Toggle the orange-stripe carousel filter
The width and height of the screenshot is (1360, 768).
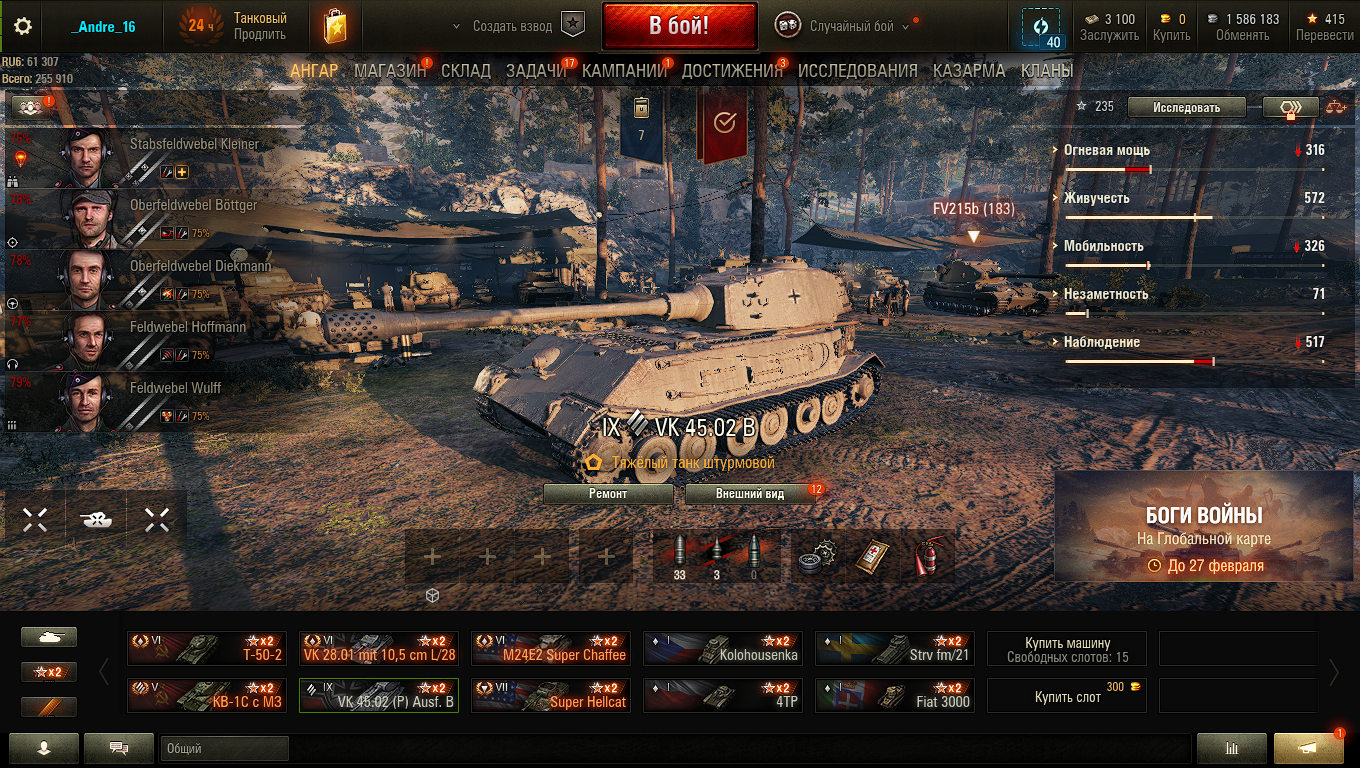tap(49, 707)
